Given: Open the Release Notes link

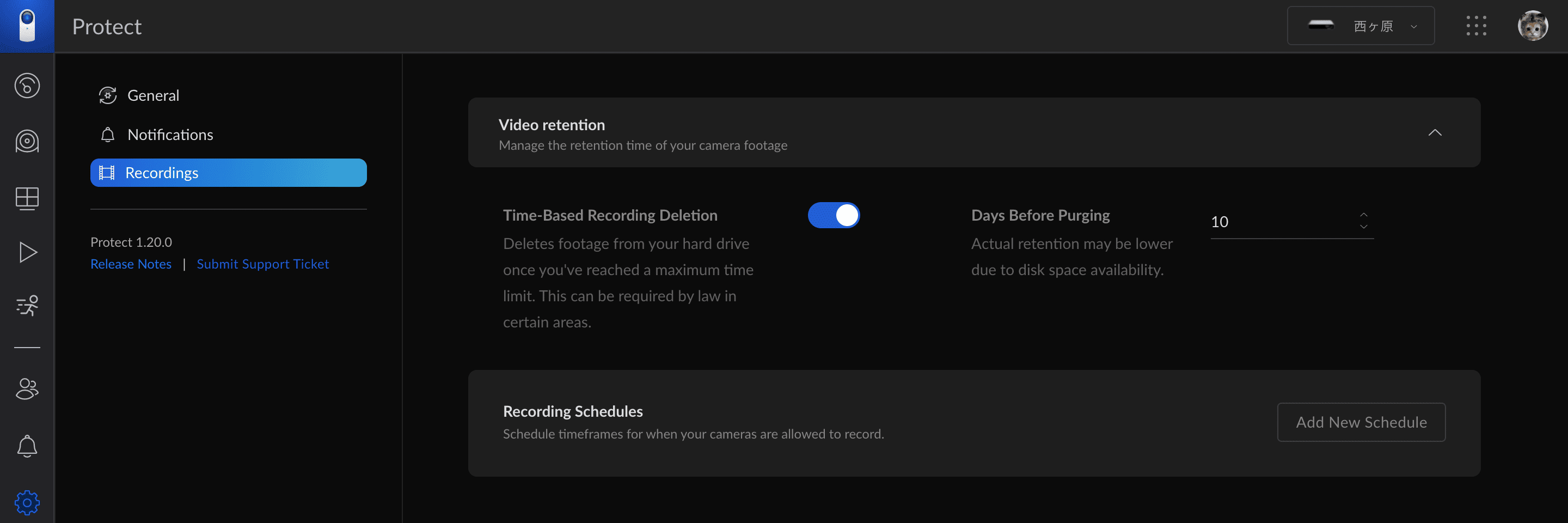Looking at the screenshot, I should pos(131,264).
